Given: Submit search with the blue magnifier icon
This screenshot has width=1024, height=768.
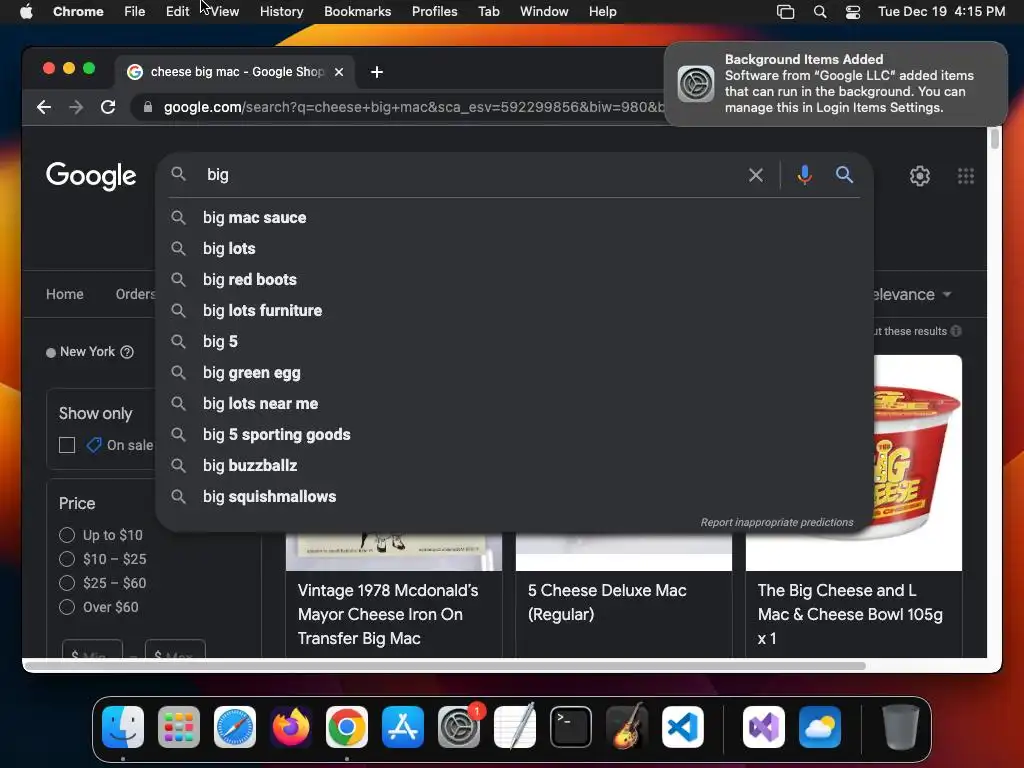Looking at the screenshot, I should point(844,175).
